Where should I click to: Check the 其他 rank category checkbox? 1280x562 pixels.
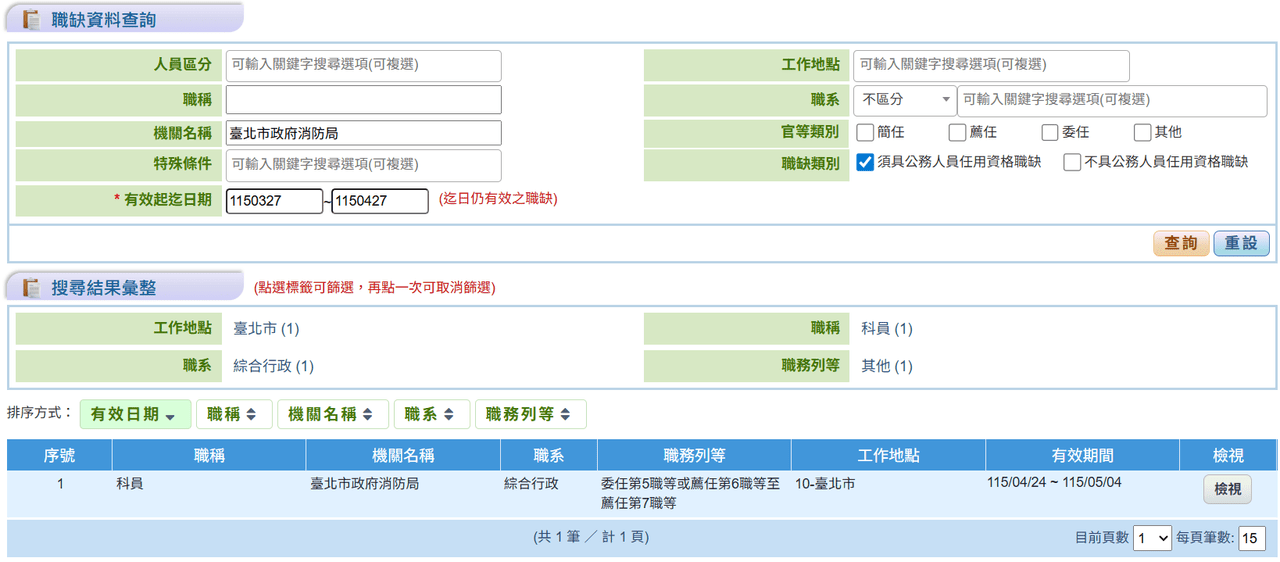click(x=1142, y=132)
